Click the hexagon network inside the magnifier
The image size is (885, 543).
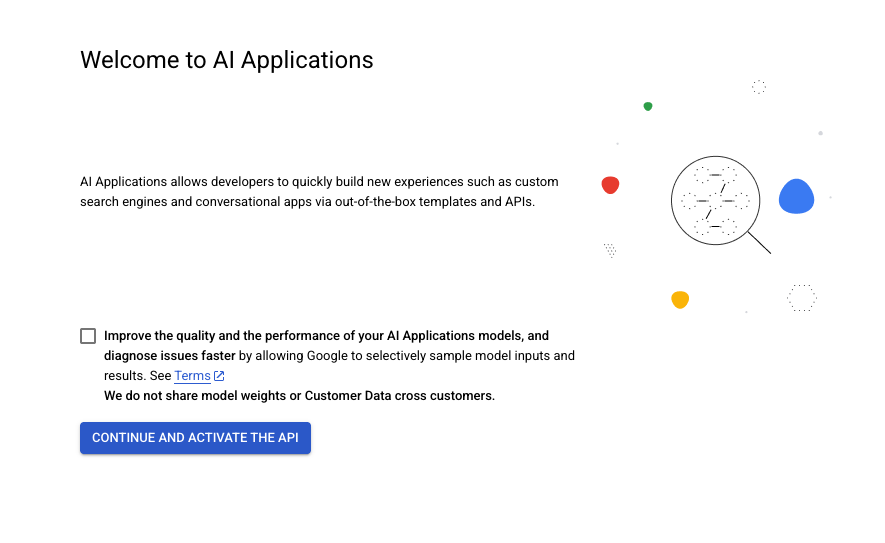715,200
